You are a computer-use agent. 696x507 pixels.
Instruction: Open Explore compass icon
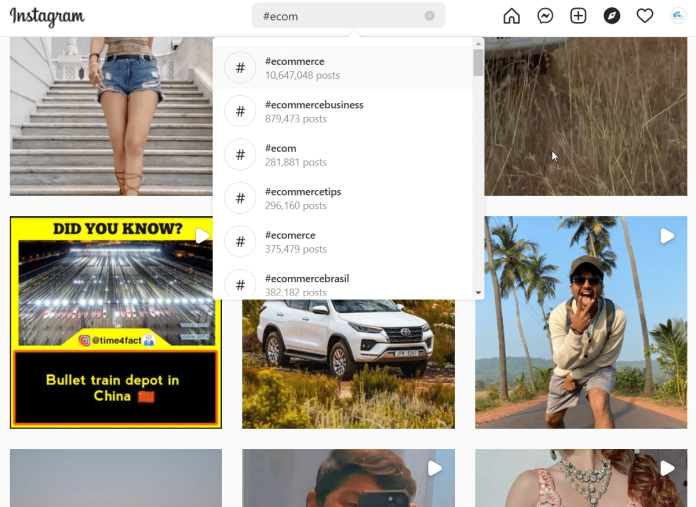click(x=612, y=16)
